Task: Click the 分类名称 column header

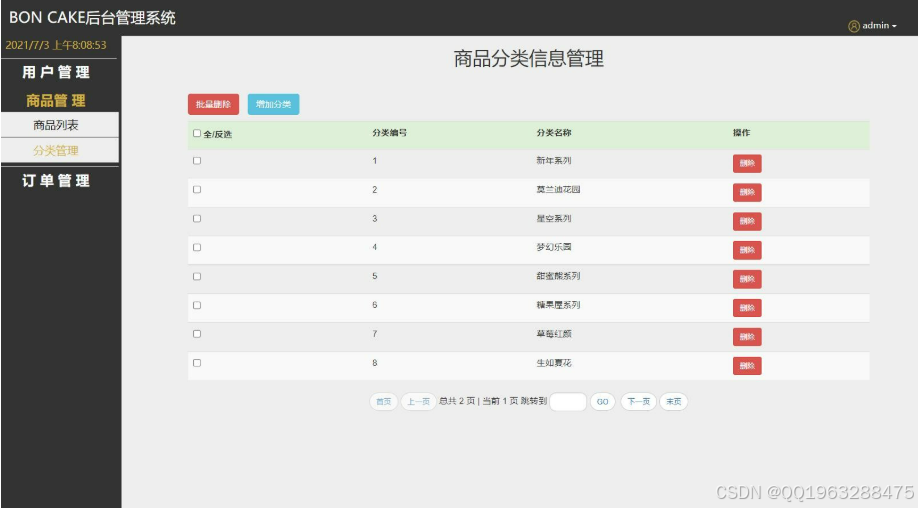Action: [554, 133]
